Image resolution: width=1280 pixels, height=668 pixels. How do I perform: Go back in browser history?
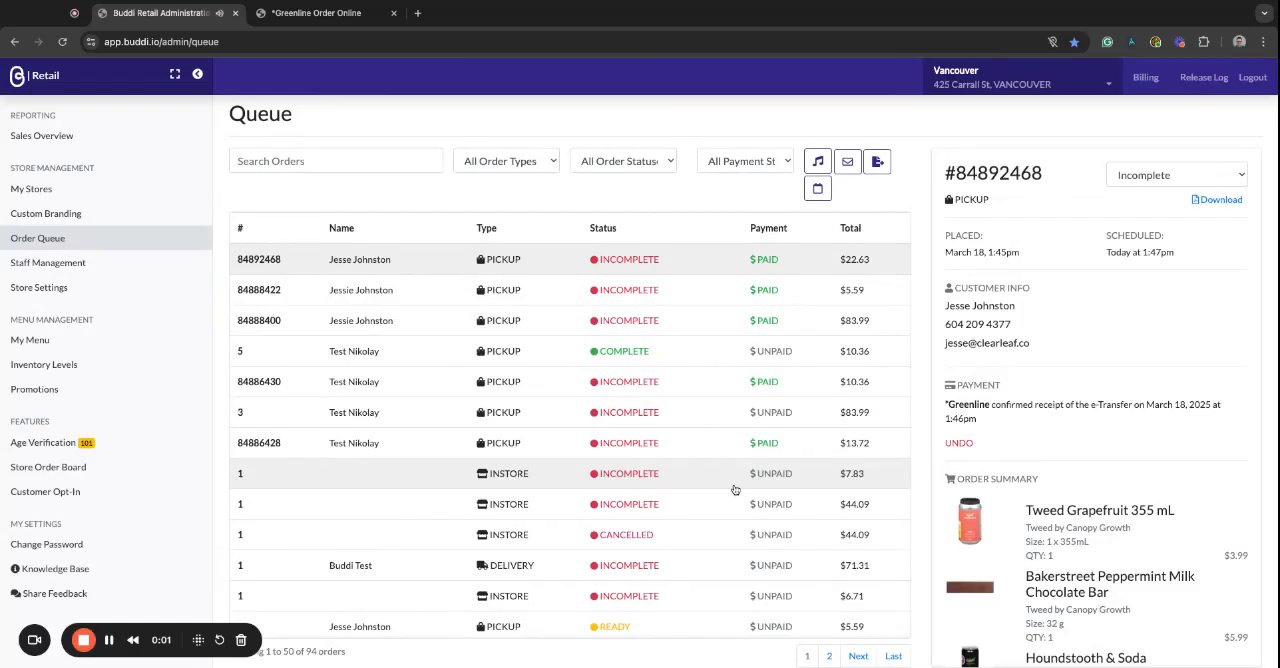pos(14,42)
